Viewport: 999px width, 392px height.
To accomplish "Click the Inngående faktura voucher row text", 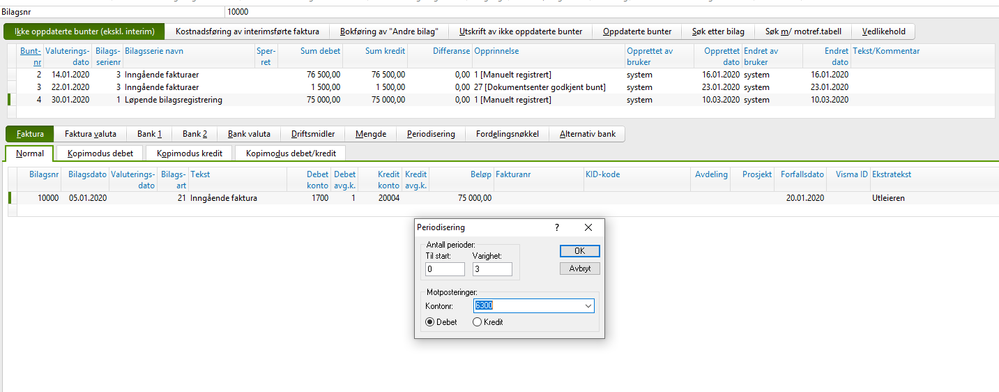I will [x=224, y=198].
